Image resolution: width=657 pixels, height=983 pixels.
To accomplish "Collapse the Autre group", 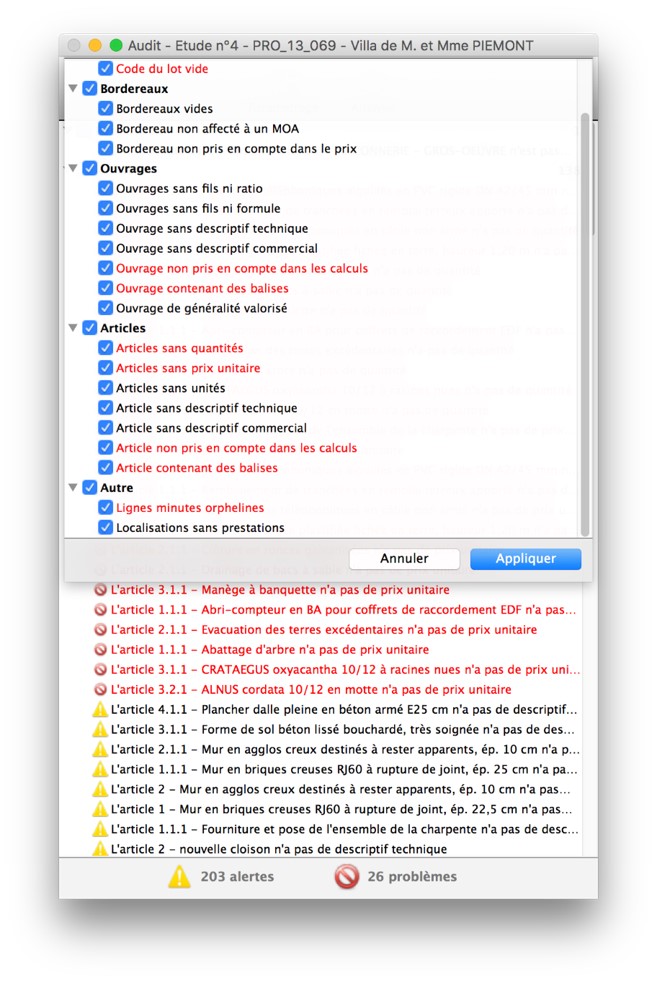I will coord(73,487).
